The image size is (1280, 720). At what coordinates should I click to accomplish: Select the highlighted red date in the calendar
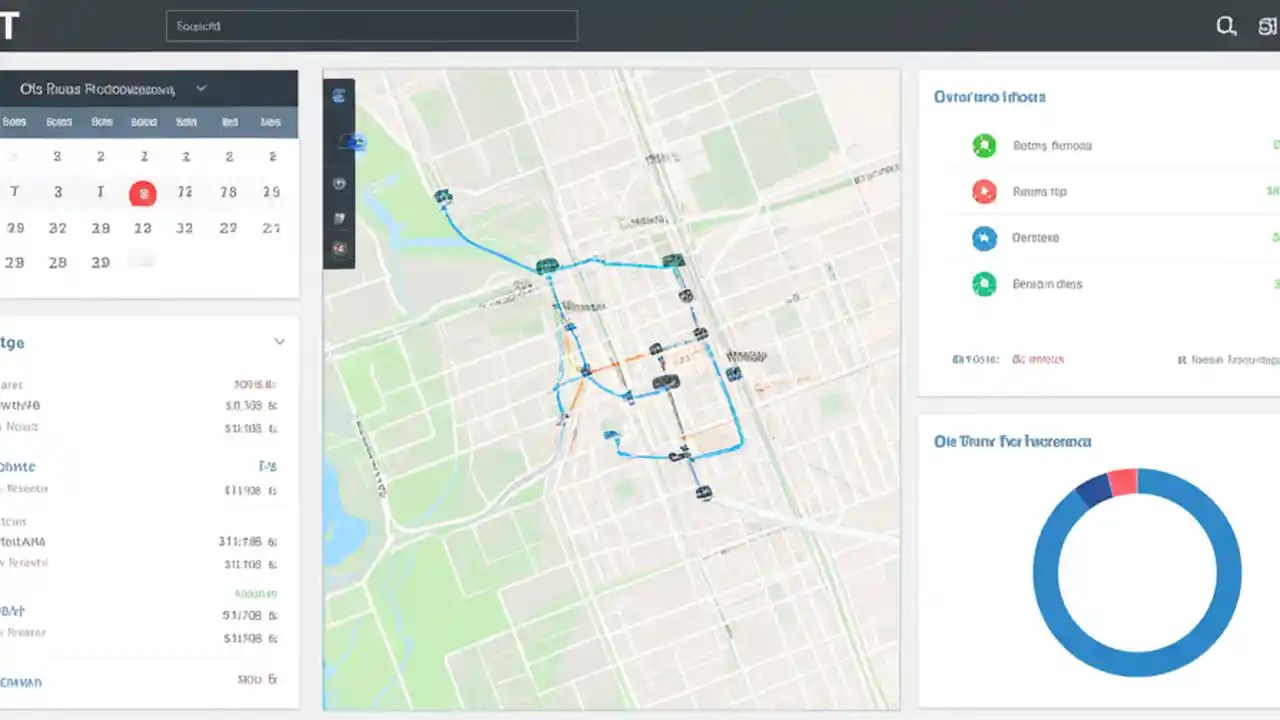[x=142, y=193]
